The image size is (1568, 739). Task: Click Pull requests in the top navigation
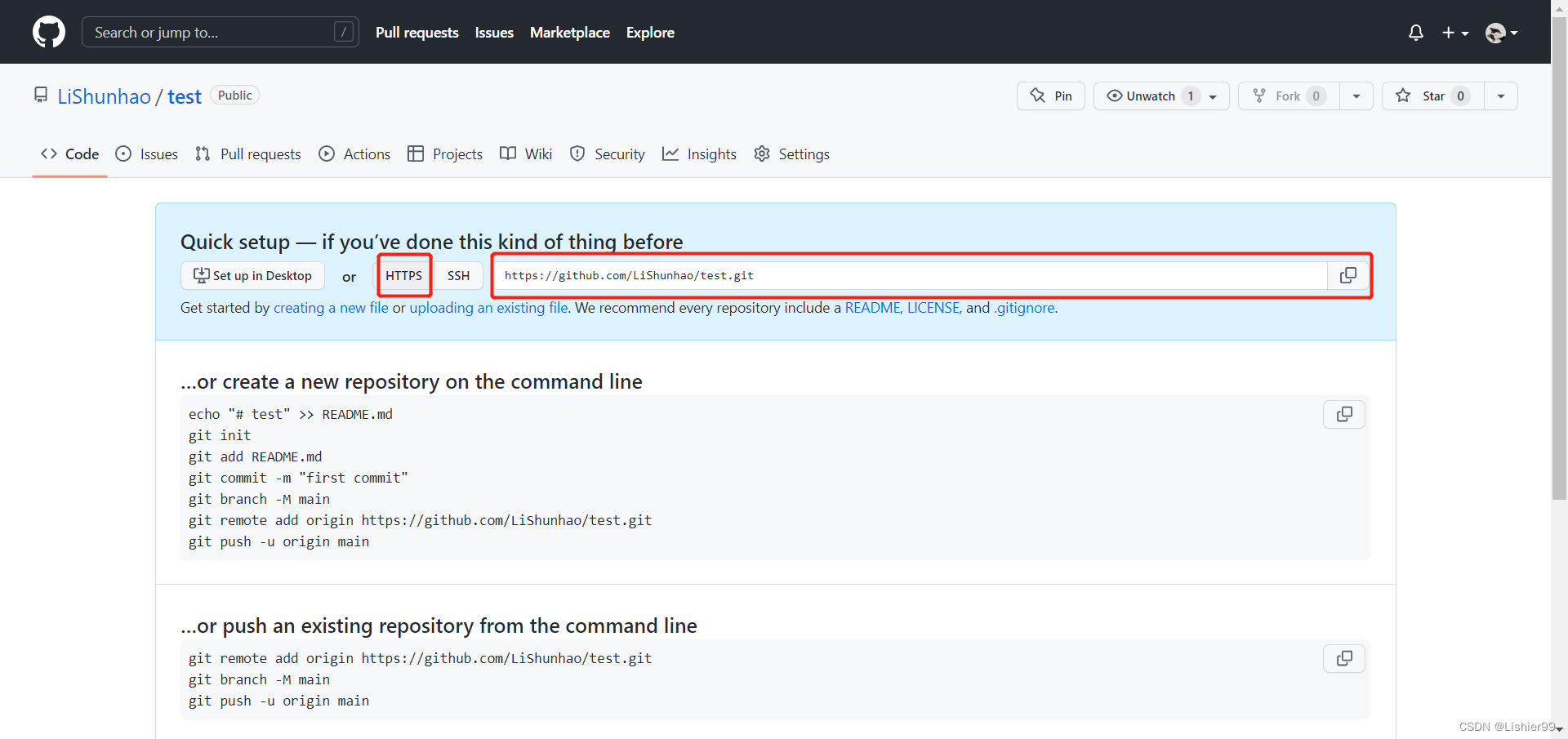[417, 33]
